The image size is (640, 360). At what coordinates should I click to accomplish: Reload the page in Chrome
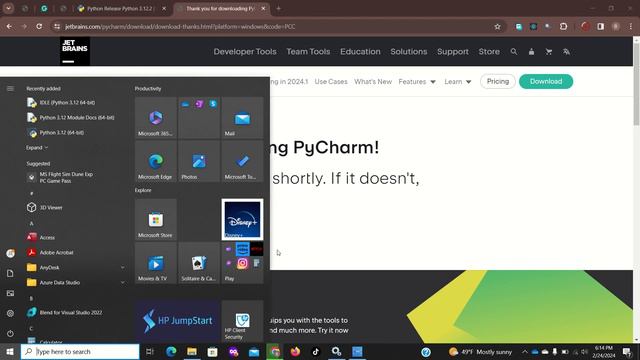click(39, 27)
